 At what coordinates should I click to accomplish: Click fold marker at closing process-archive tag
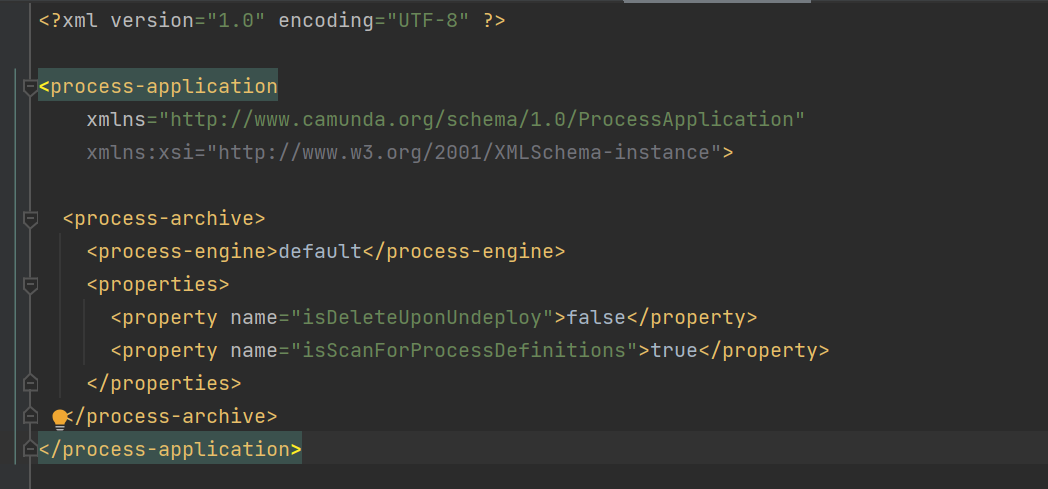[30, 416]
